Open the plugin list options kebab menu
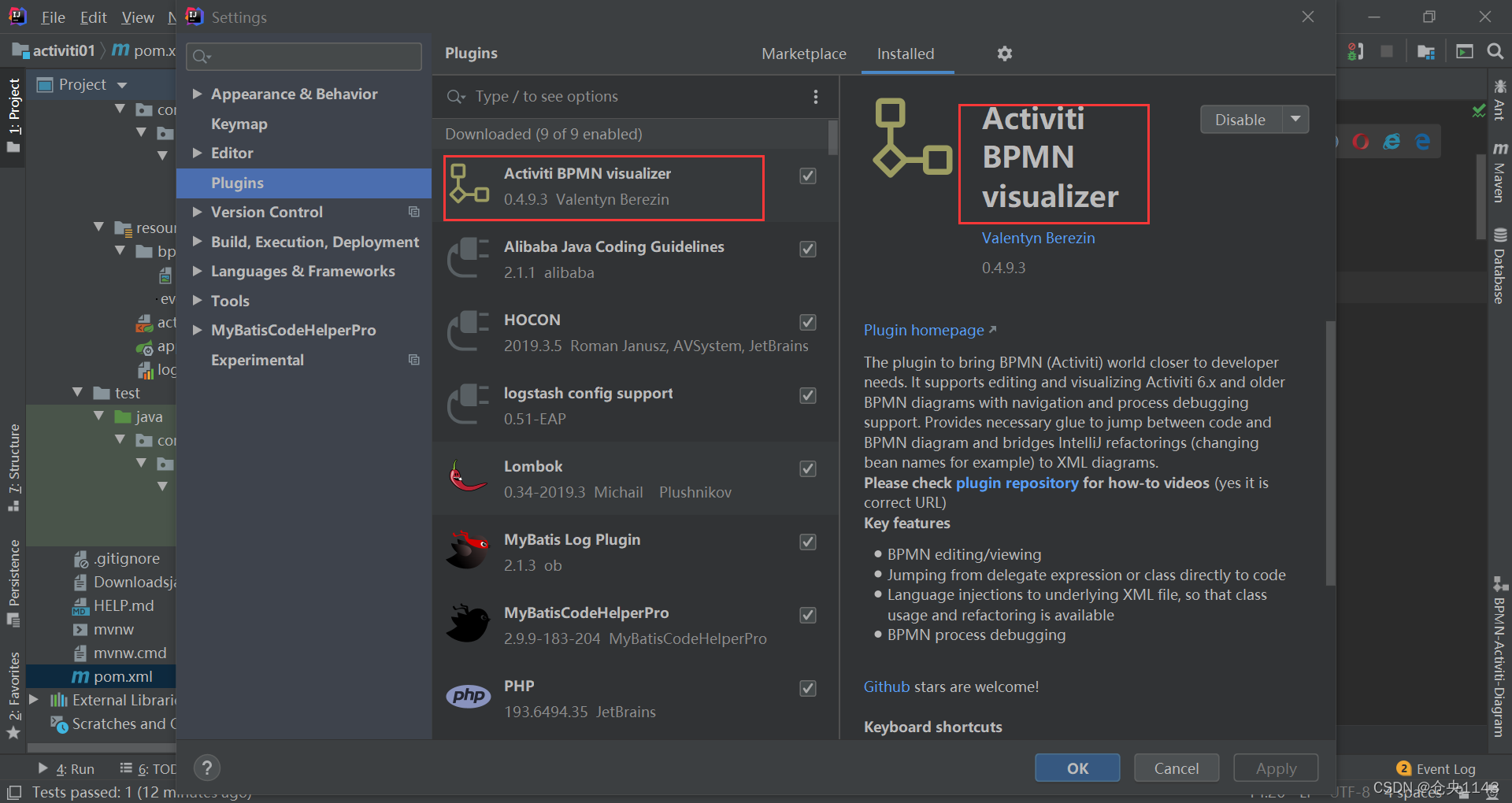The height and width of the screenshot is (803, 1512). pos(815,97)
